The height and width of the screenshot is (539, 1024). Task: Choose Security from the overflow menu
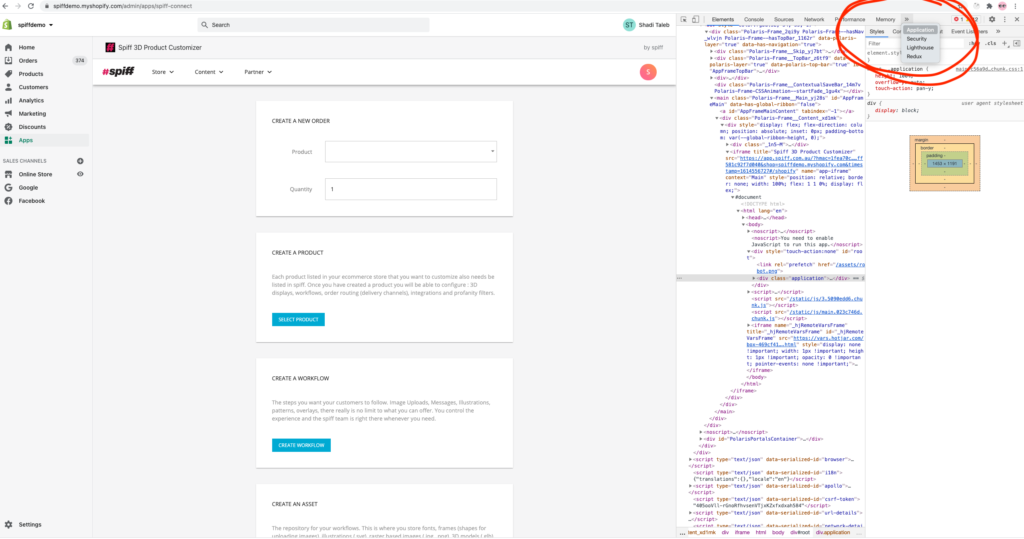(x=916, y=39)
